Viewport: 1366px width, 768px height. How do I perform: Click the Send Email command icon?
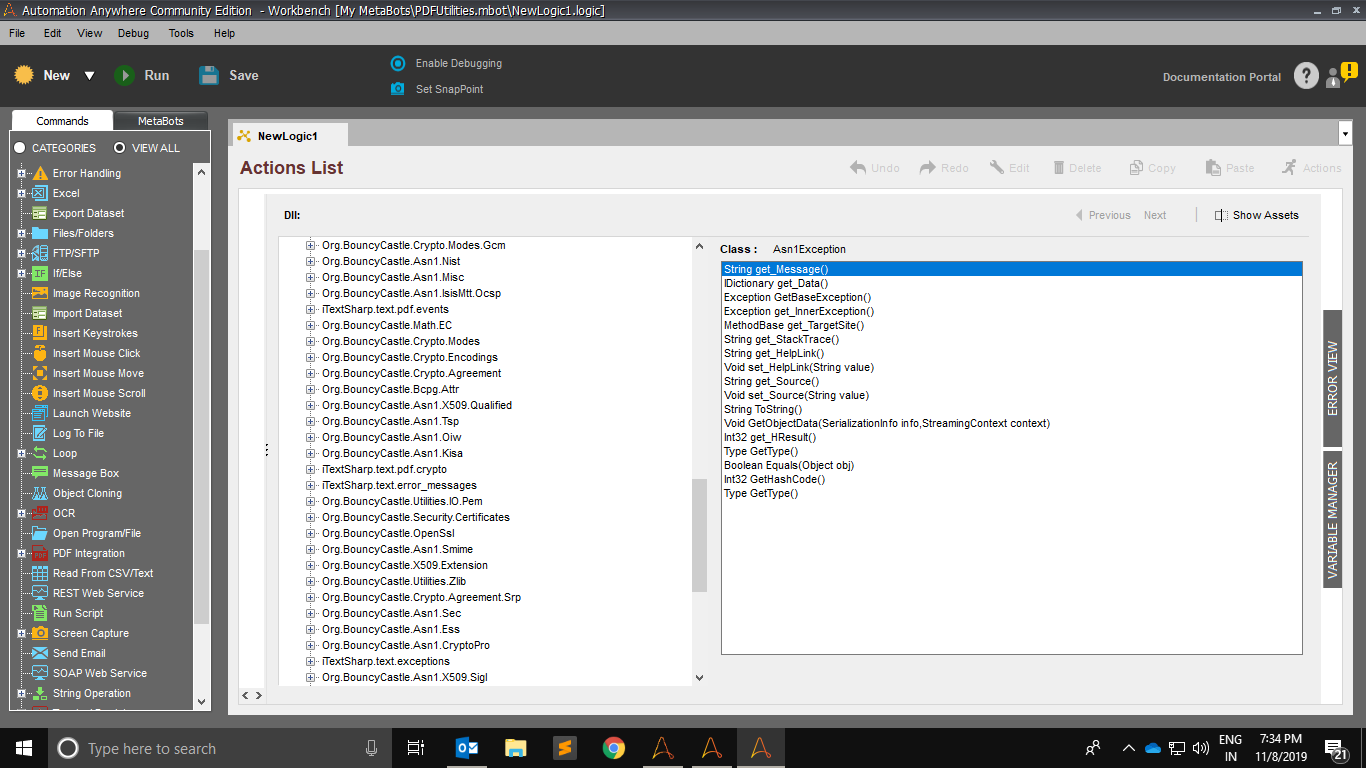point(40,653)
